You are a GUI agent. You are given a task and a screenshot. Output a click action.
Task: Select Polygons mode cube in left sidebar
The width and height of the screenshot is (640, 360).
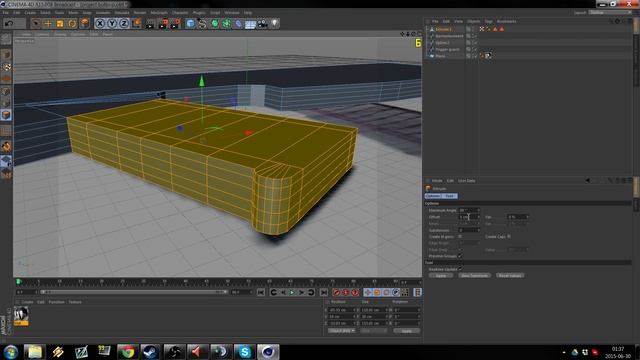tap(6, 115)
